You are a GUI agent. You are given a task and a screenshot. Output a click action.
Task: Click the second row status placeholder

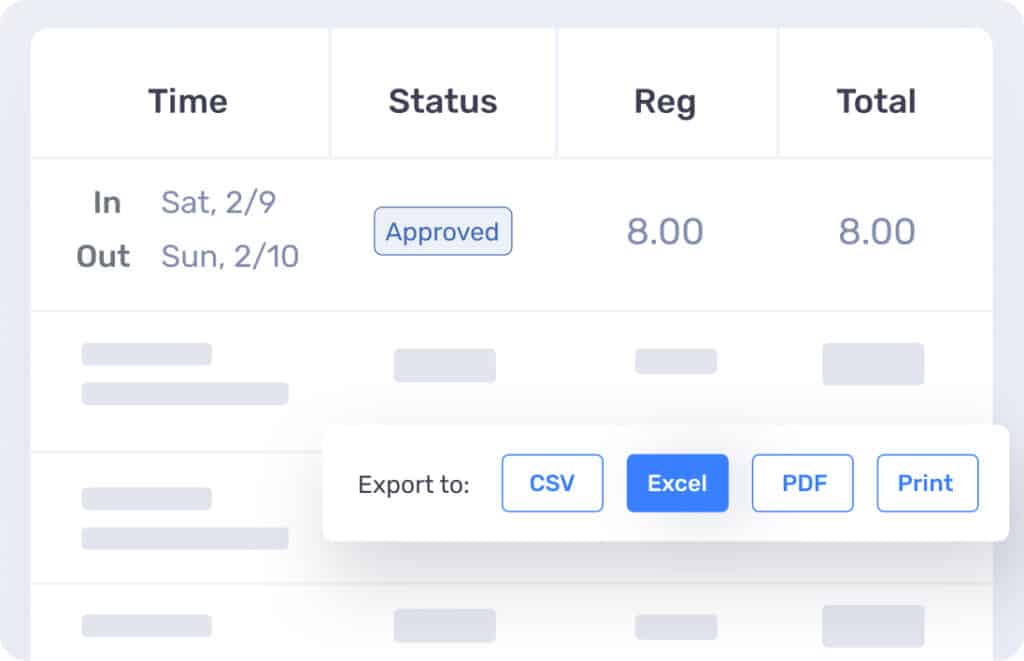tap(445, 364)
